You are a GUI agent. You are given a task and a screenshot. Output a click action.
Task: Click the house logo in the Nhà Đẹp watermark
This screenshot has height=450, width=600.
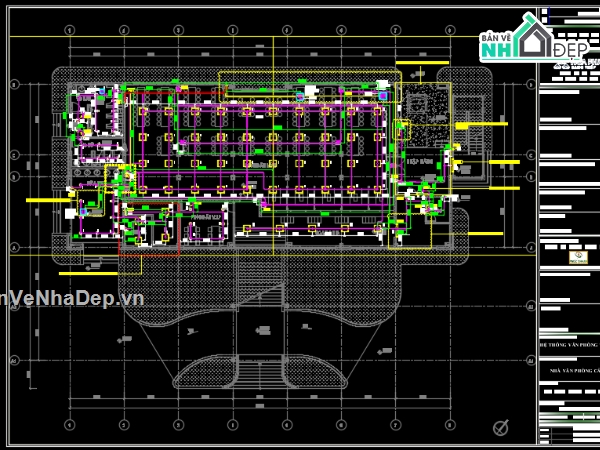pos(533,37)
